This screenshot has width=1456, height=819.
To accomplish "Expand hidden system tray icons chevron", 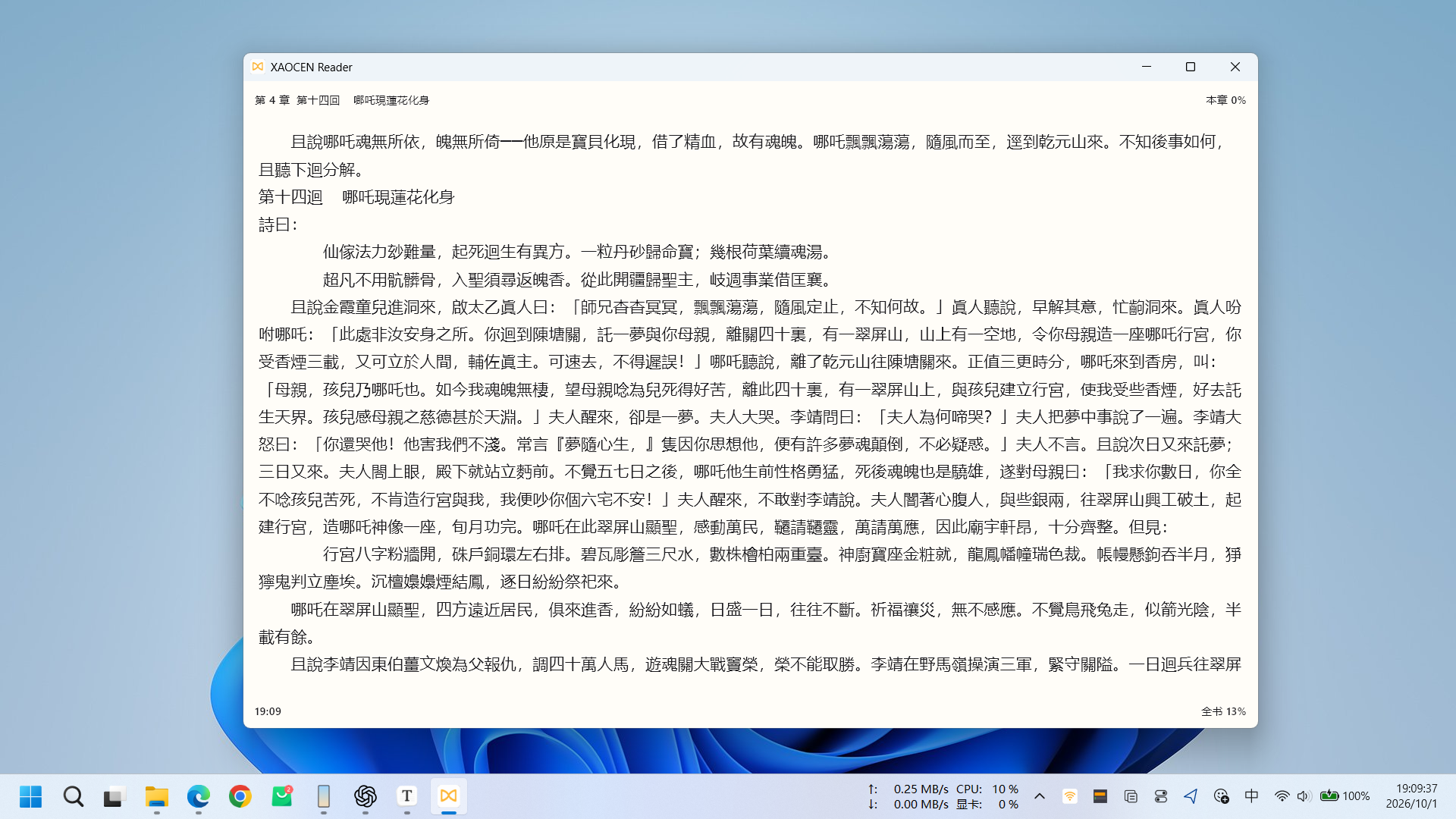I will [1040, 796].
